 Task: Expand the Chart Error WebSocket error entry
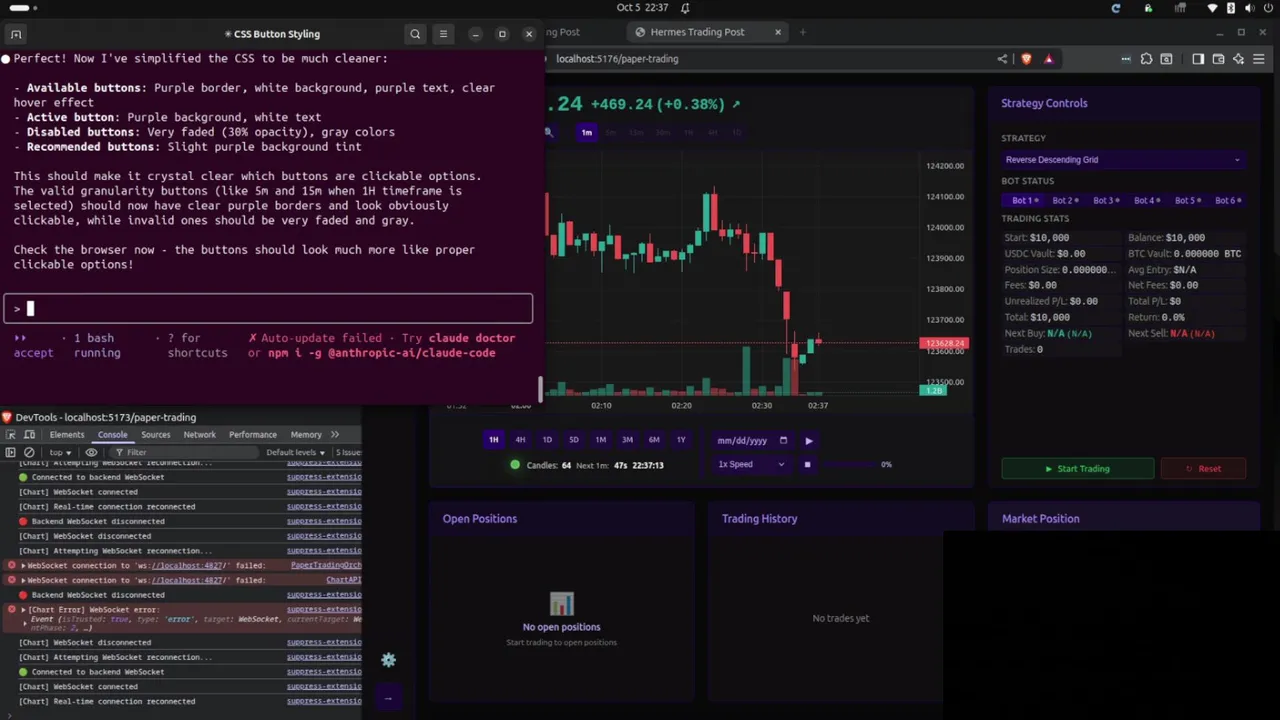coord(23,610)
